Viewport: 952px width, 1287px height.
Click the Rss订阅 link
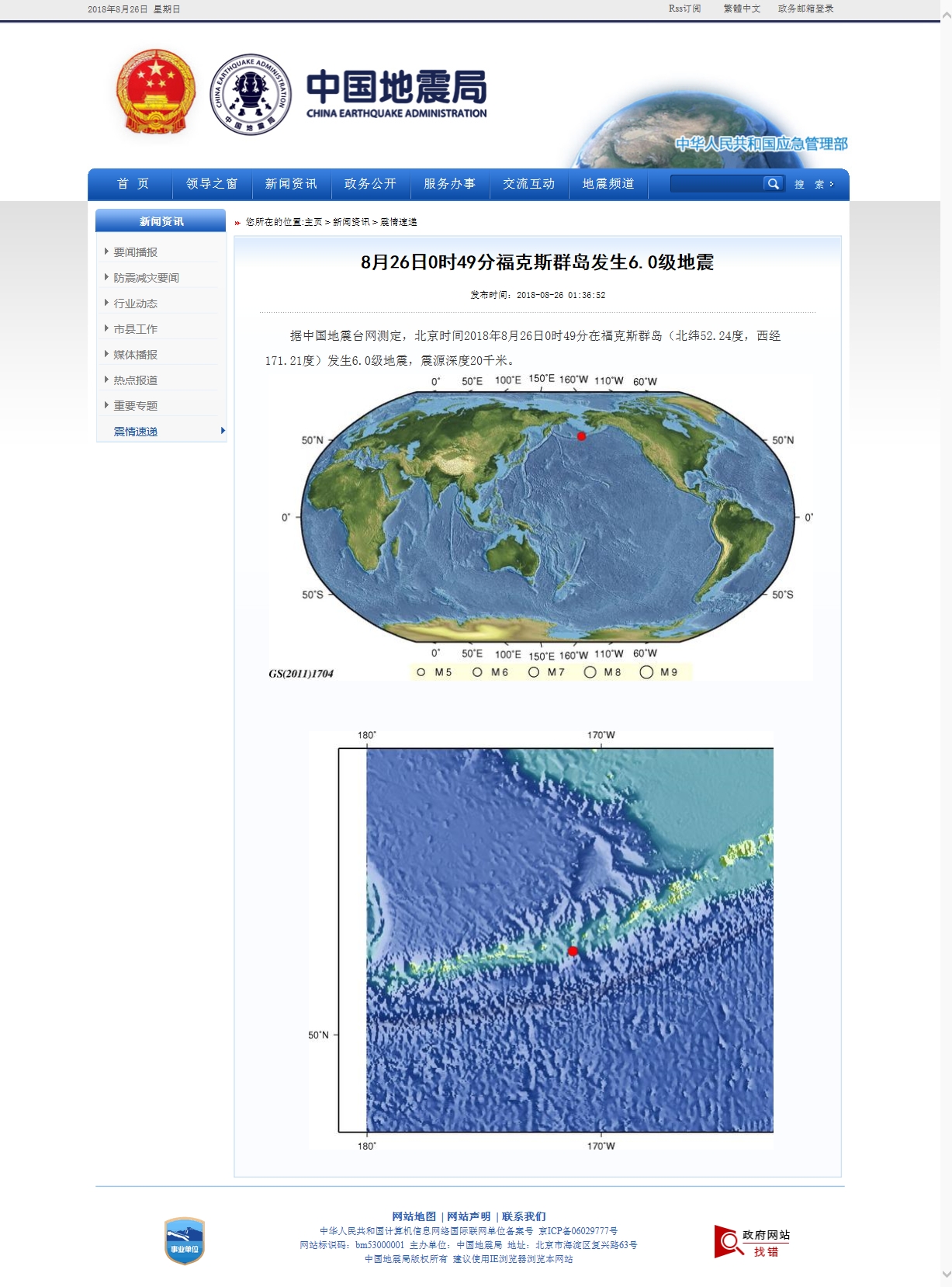tap(684, 9)
